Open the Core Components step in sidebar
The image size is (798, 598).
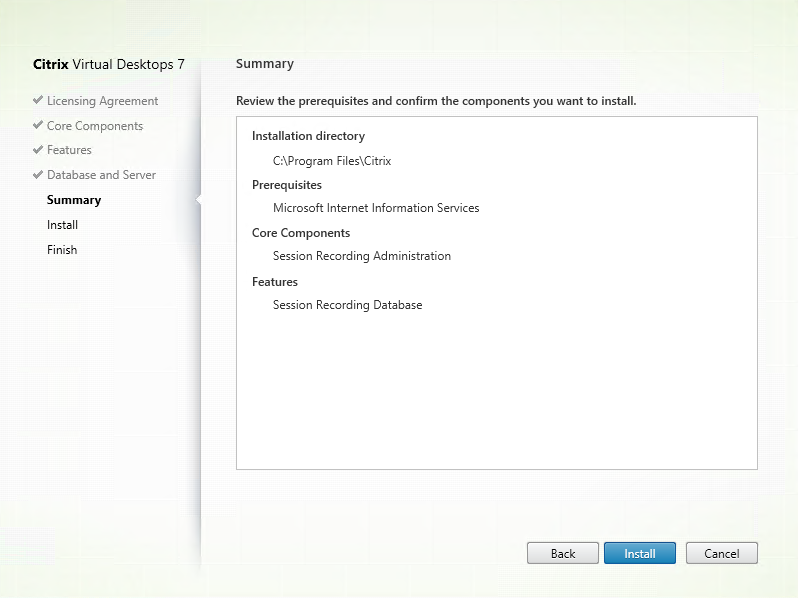[x=95, y=126]
